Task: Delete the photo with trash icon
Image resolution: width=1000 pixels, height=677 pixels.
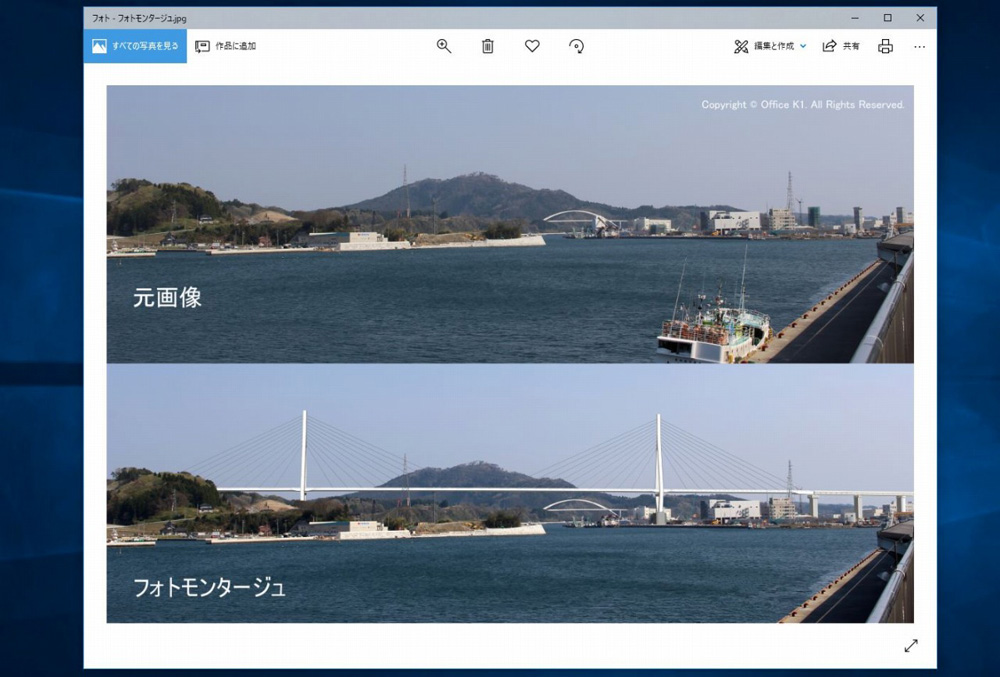Action: pyautogui.click(x=487, y=46)
